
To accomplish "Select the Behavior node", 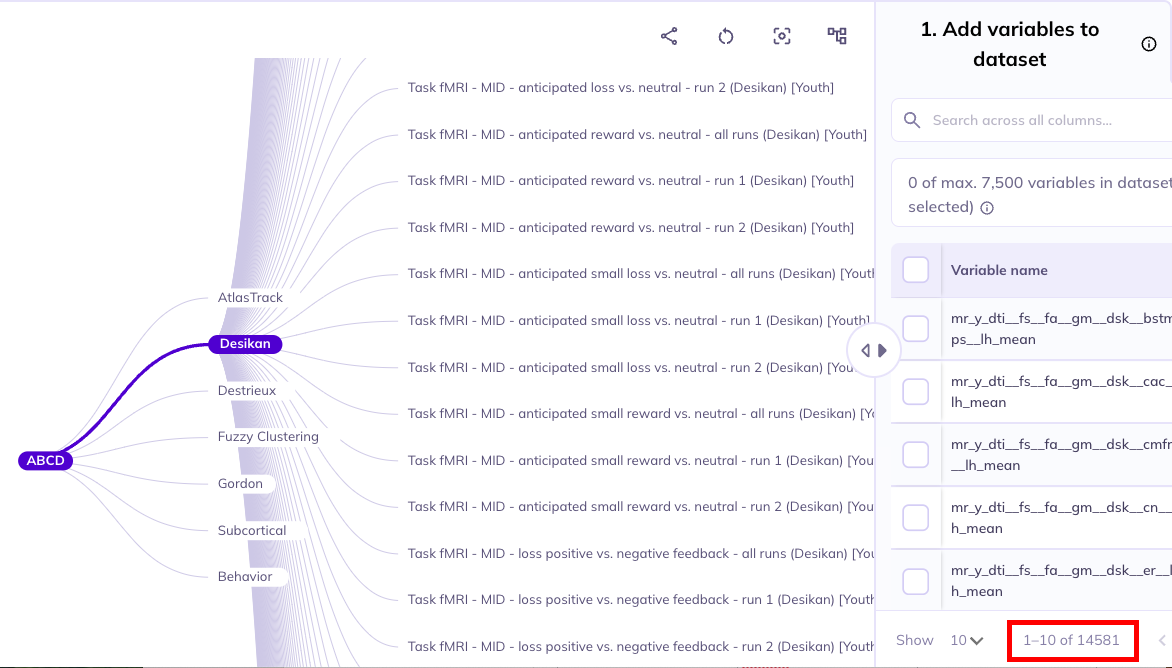I will 245,577.
